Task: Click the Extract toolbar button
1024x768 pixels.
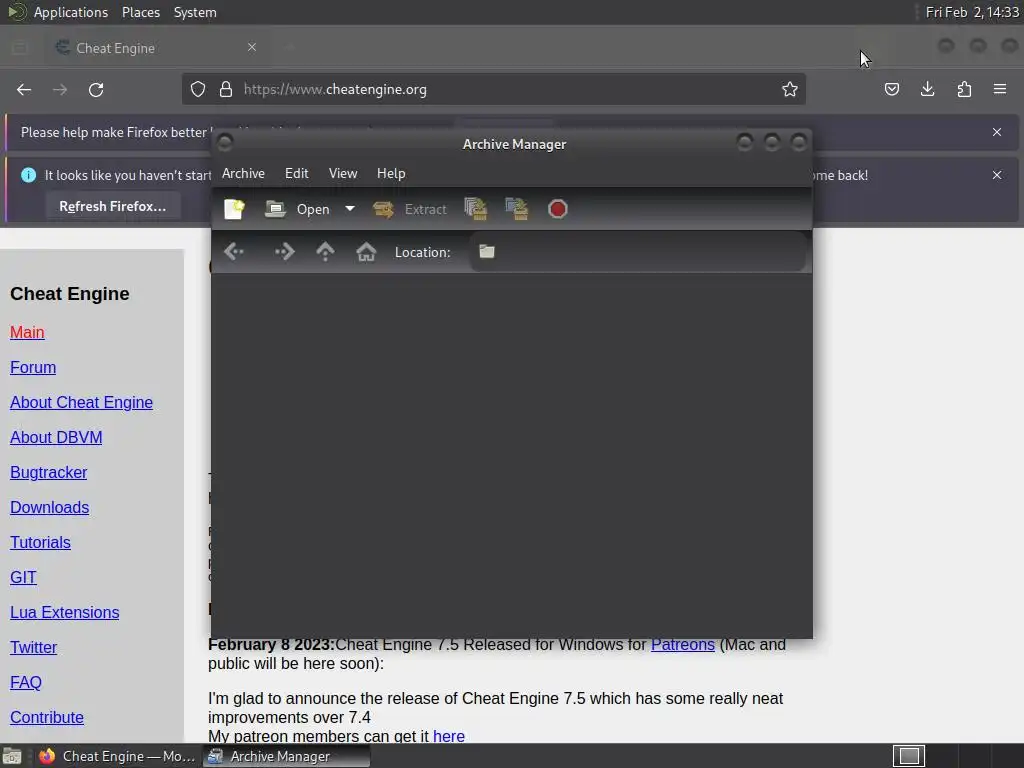Action: click(409, 209)
